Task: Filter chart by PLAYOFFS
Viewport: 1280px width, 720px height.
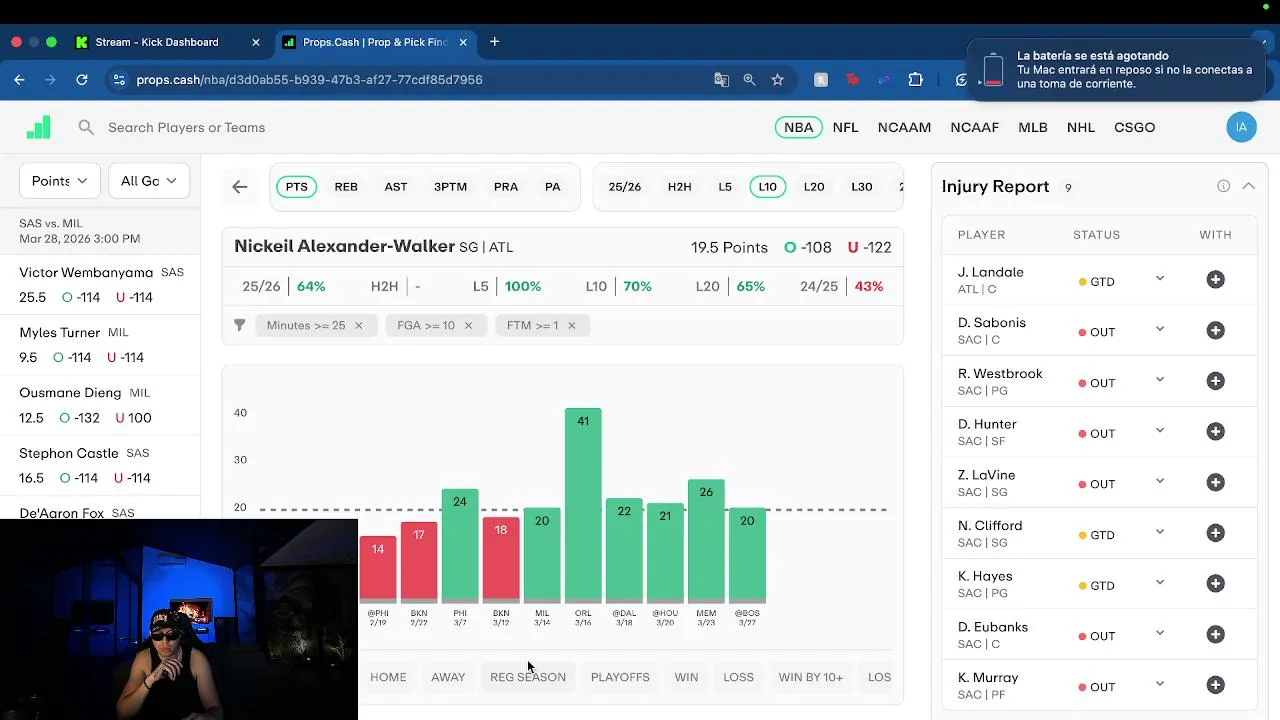Action: [x=620, y=677]
